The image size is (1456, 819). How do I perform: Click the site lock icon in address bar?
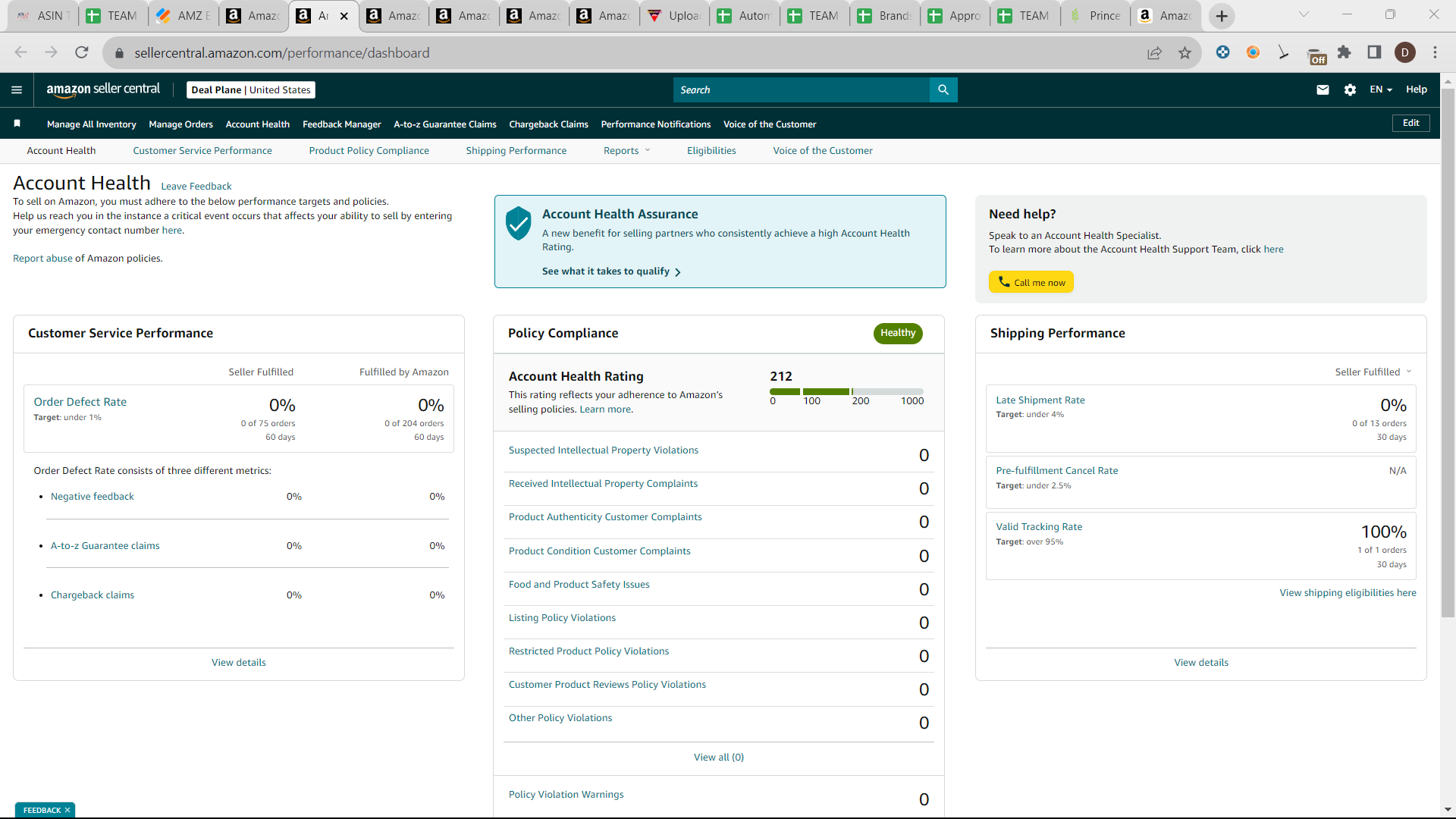[x=118, y=53]
